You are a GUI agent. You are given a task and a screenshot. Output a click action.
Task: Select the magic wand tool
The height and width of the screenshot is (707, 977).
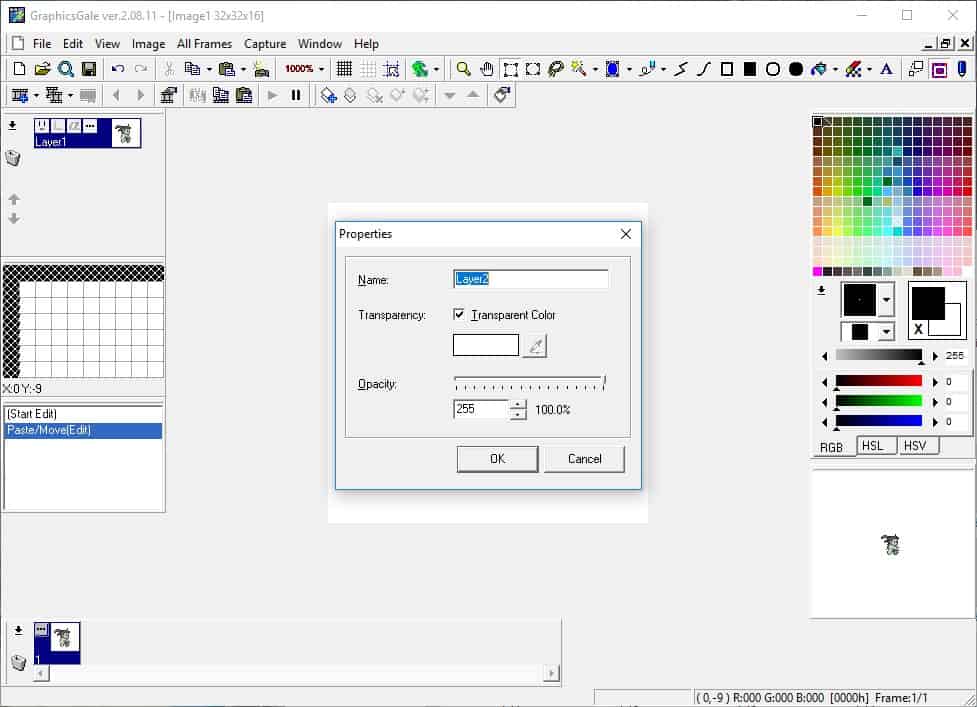click(x=578, y=69)
